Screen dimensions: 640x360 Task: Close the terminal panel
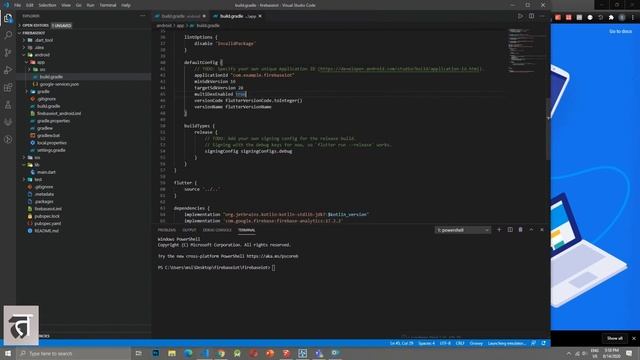542,230
